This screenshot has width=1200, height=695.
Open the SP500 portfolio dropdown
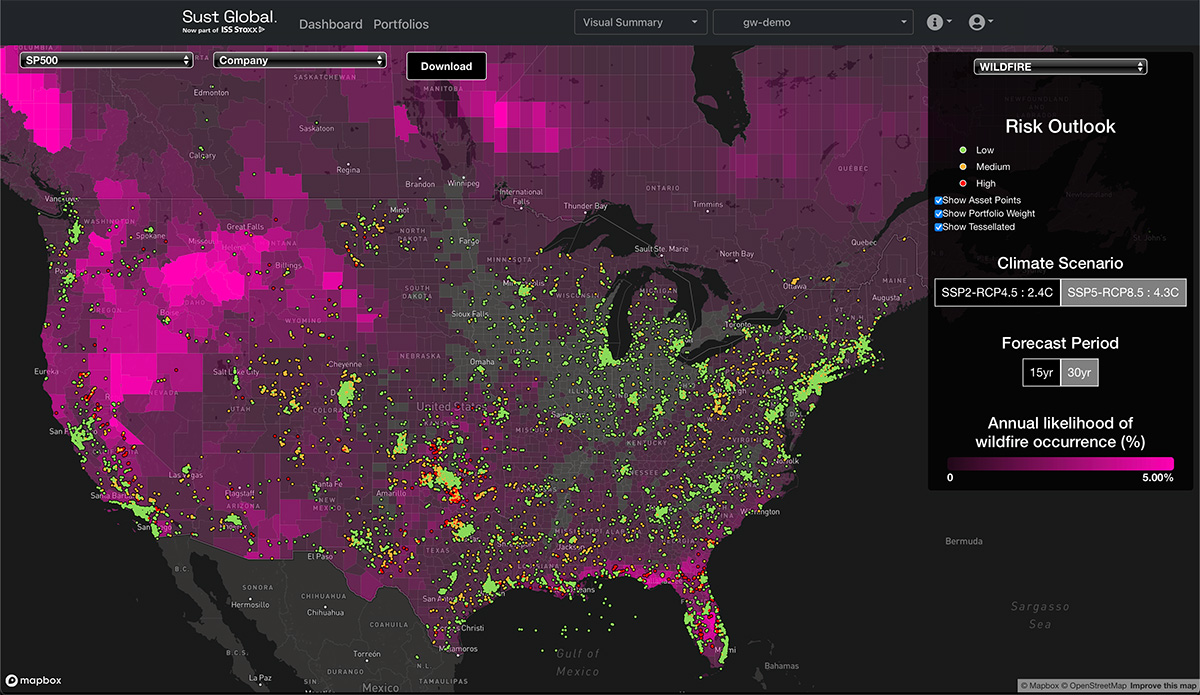coord(105,61)
